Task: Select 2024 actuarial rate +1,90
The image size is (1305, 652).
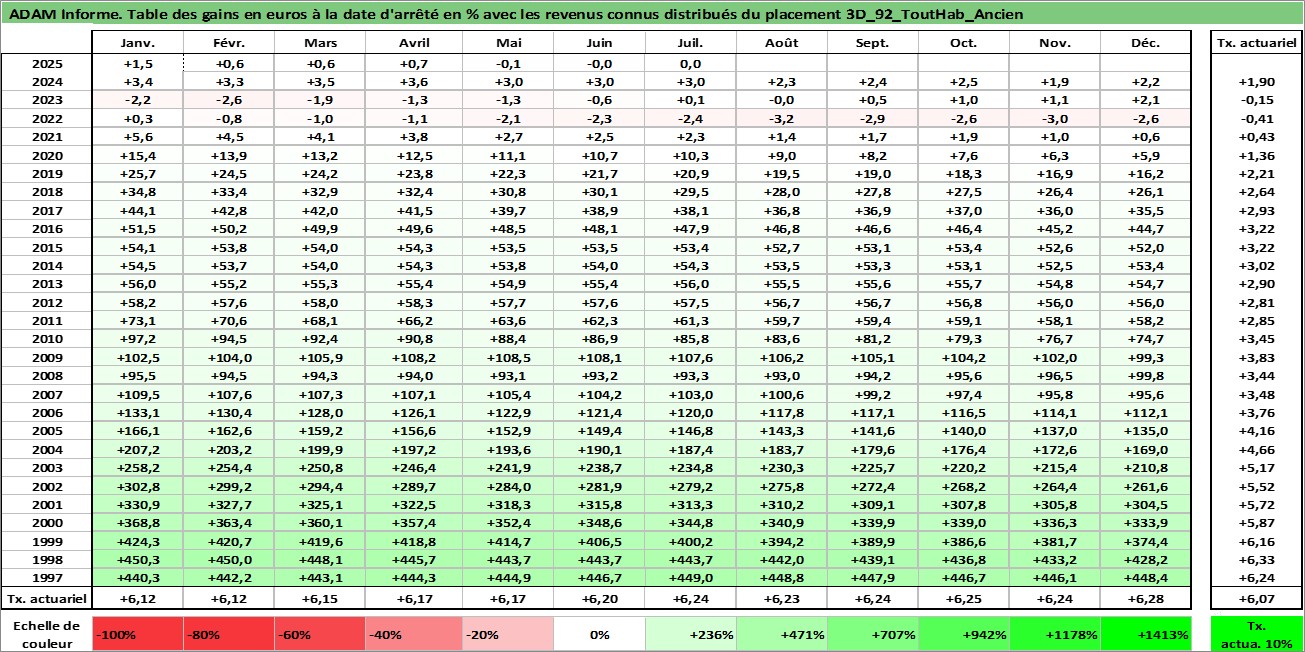Action: click(x=1256, y=81)
